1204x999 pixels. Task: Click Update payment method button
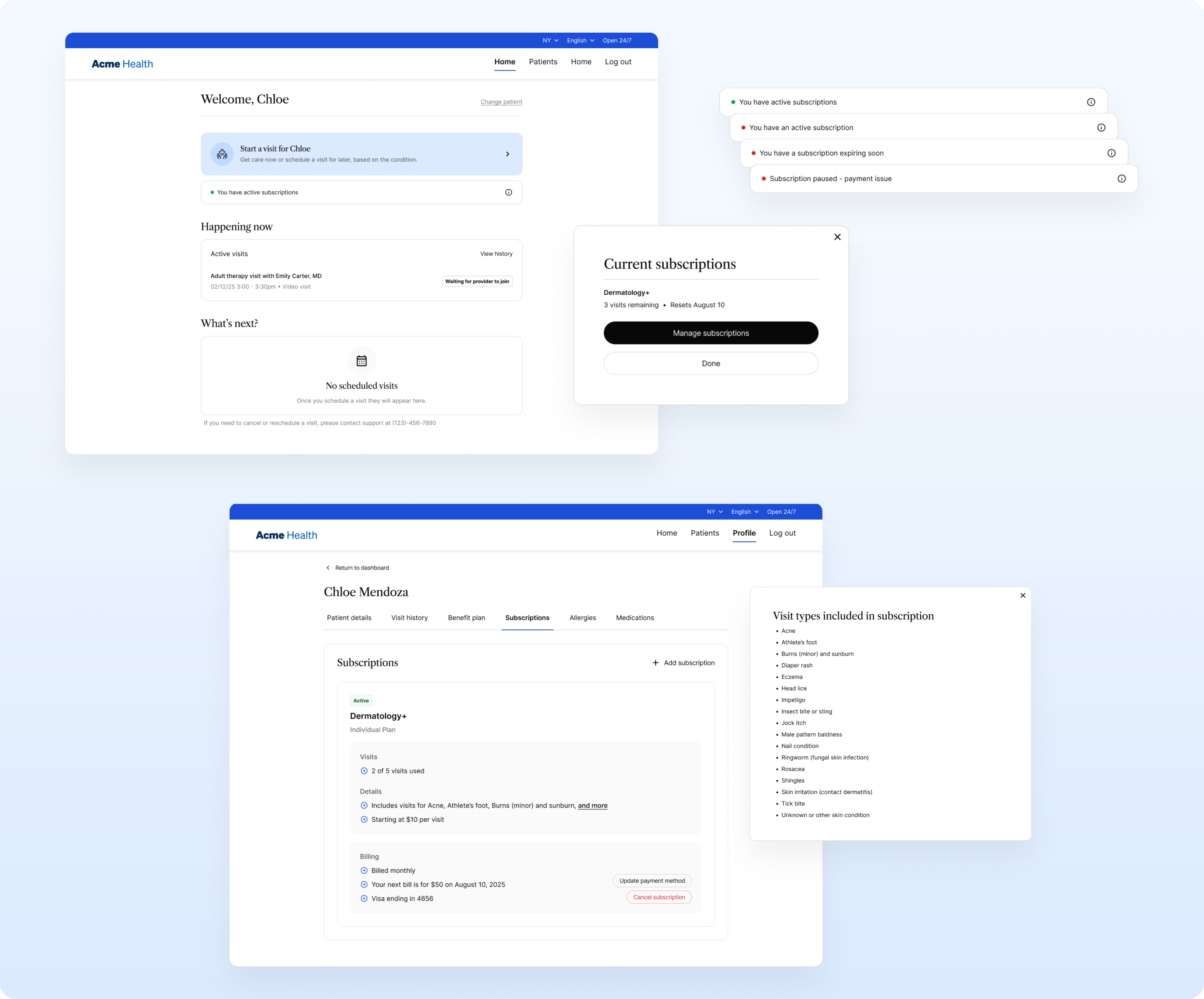(x=652, y=880)
